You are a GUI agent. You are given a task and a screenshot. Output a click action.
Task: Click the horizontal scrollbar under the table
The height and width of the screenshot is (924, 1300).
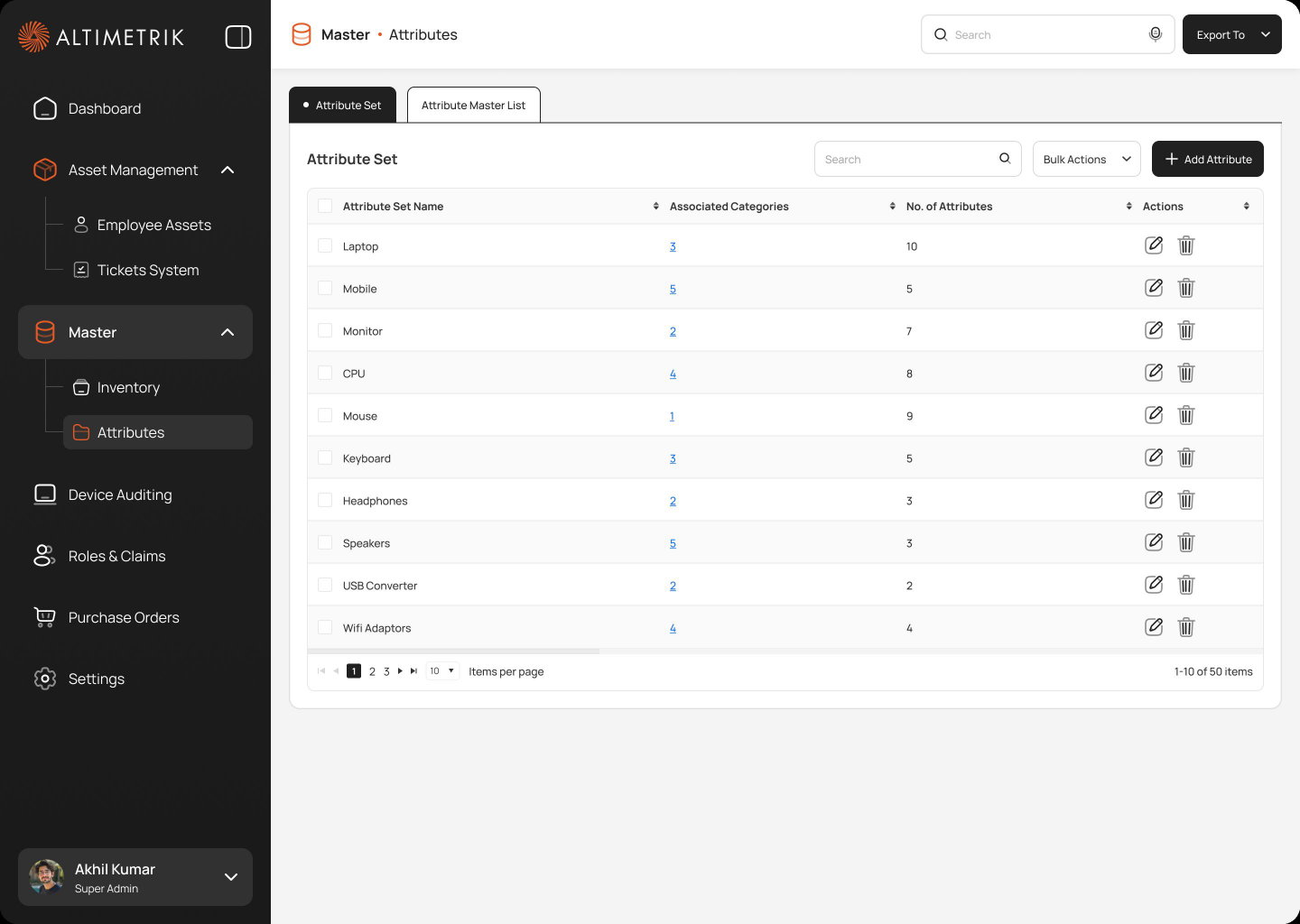coord(453,651)
